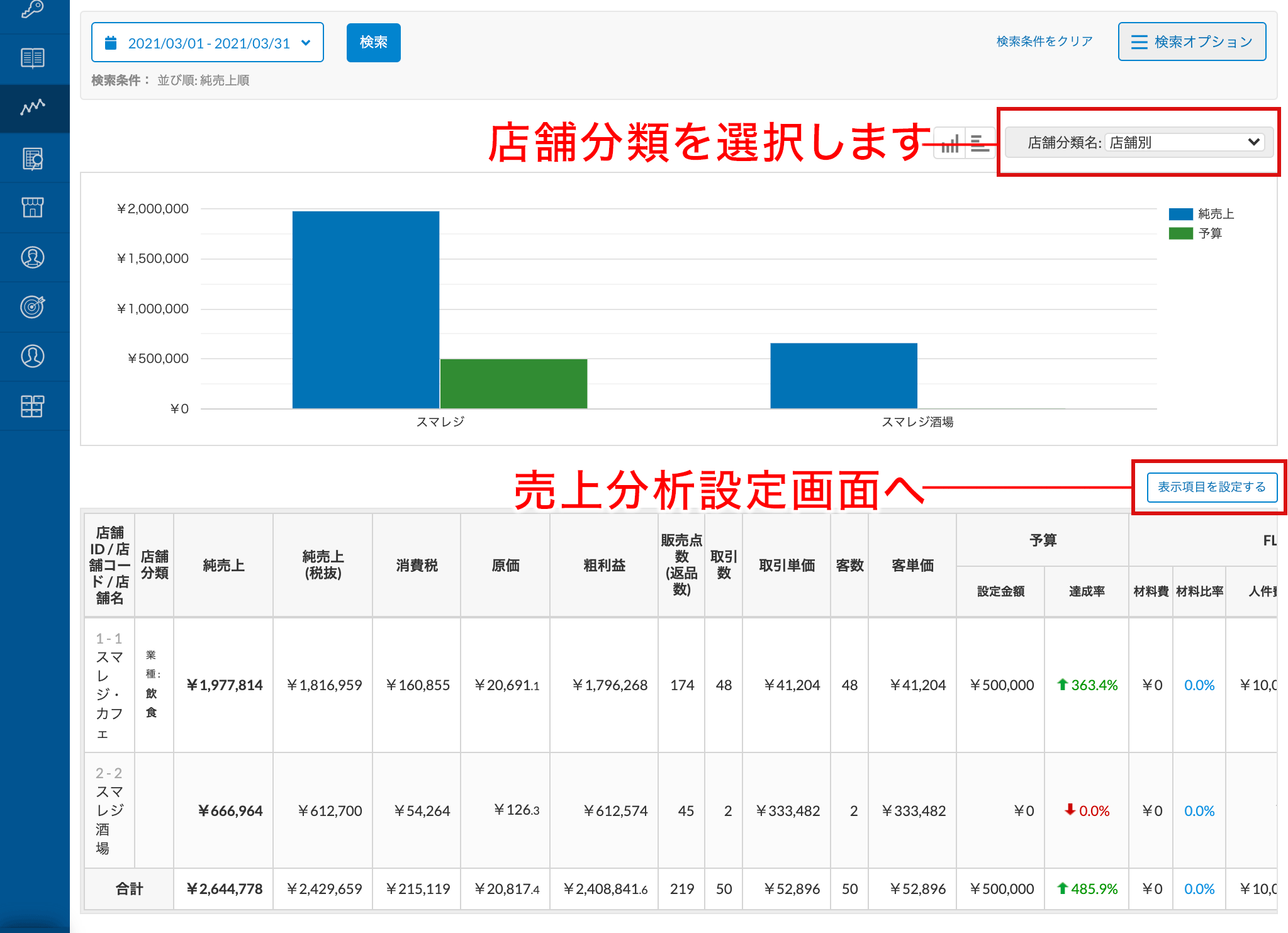Open the book-shaped sidebar menu
Viewport: 1288px width, 933px height.
pos(32,58)
